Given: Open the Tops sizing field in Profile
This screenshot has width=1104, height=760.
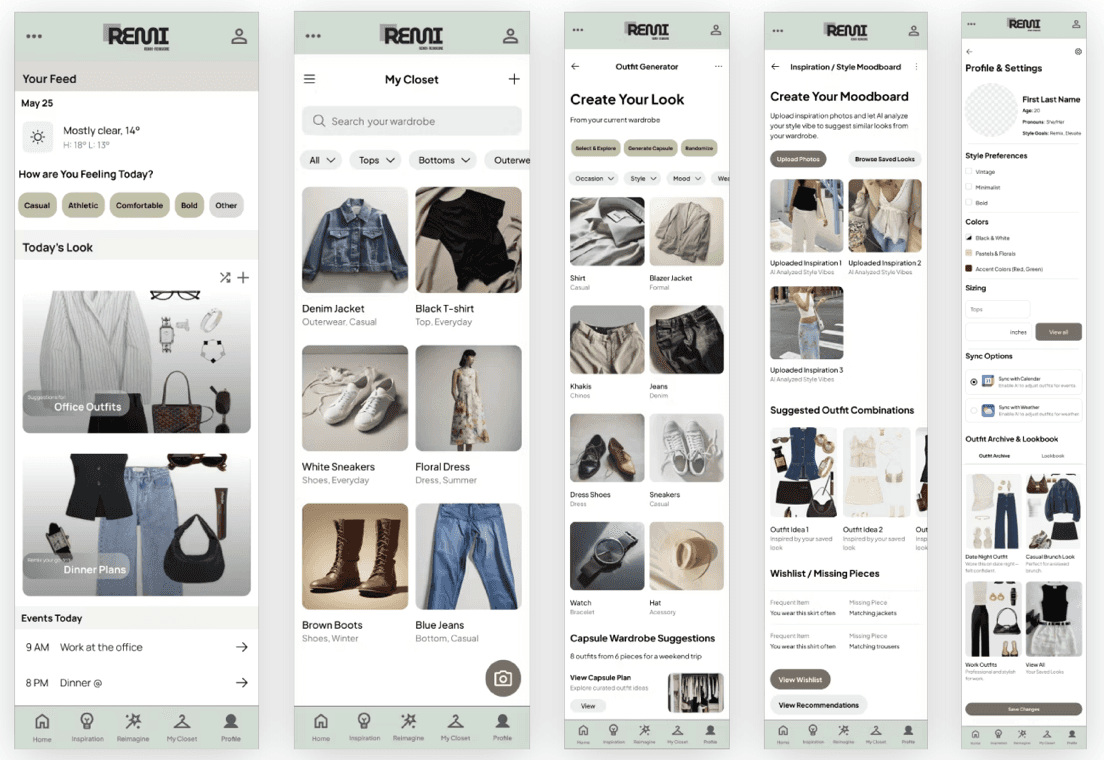Looking at the screenshot, I should coord(997,309).
